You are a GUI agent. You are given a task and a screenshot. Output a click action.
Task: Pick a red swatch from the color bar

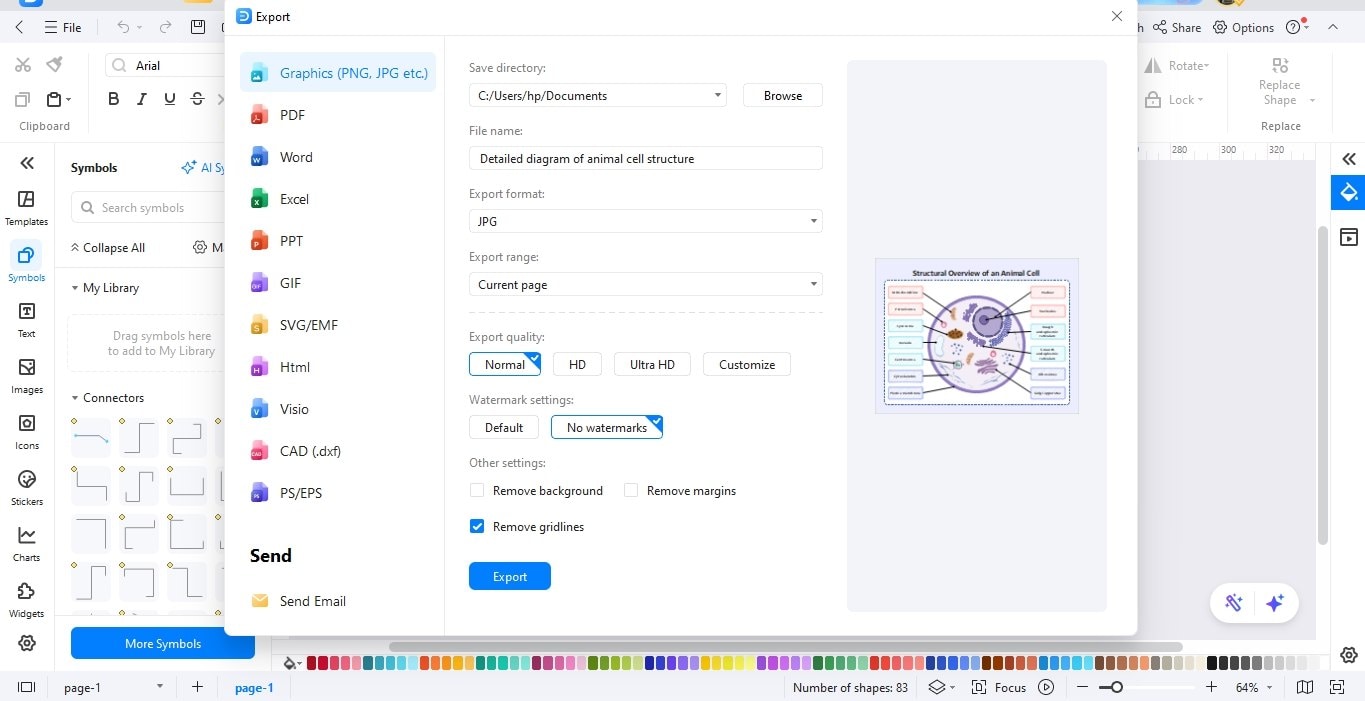310,663
